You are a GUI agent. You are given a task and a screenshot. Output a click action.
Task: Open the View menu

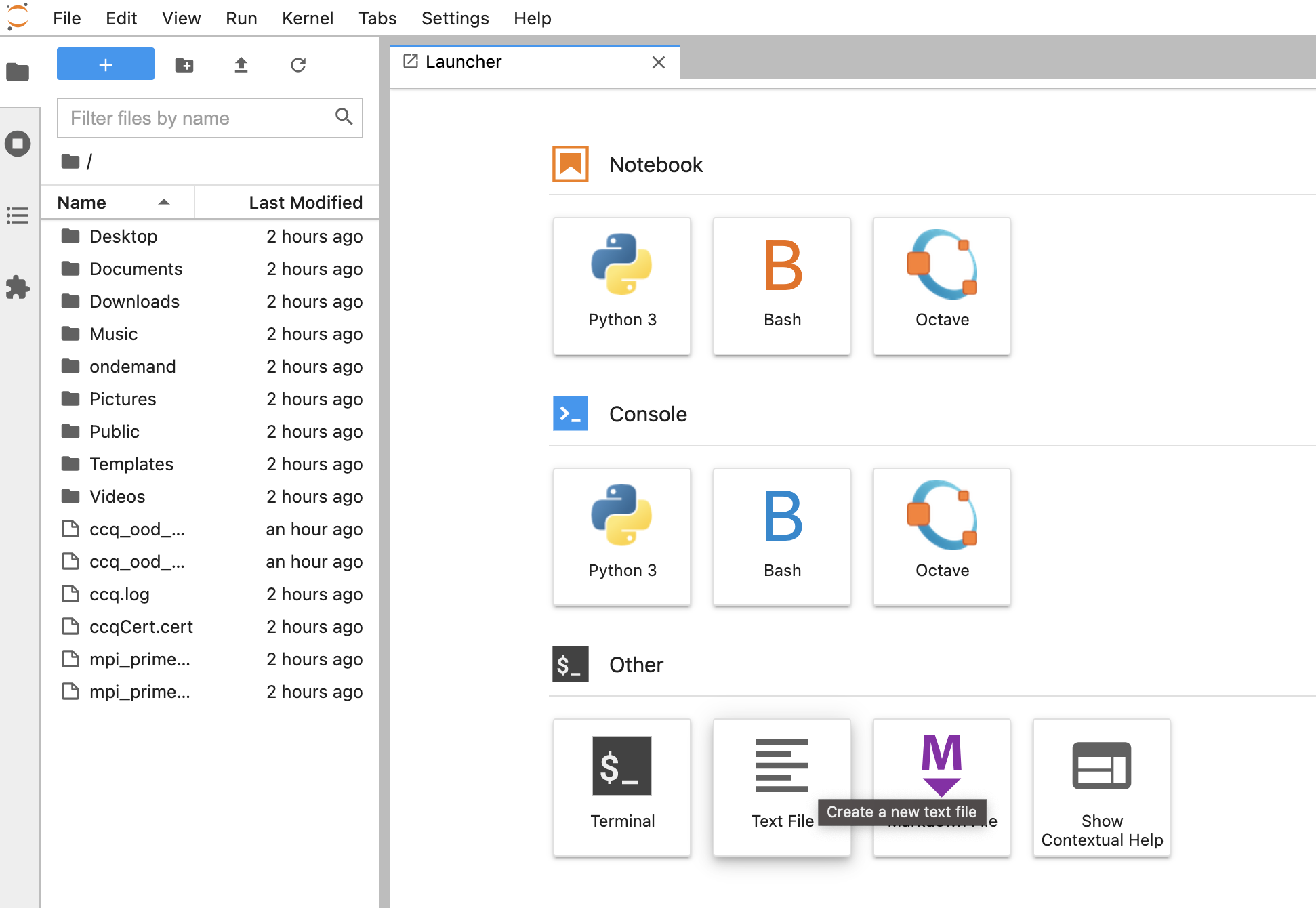pos(181,18)
